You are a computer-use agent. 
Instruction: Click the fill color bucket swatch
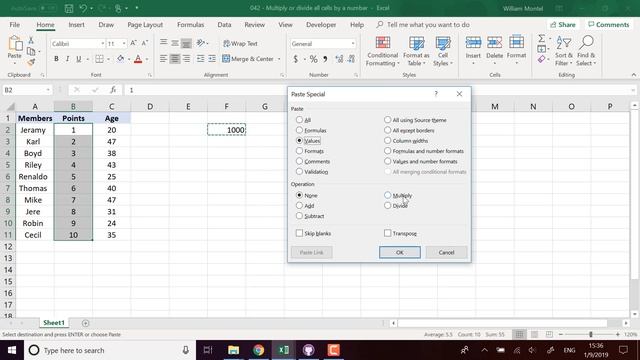pyautogui.click(x=120, y=59)
